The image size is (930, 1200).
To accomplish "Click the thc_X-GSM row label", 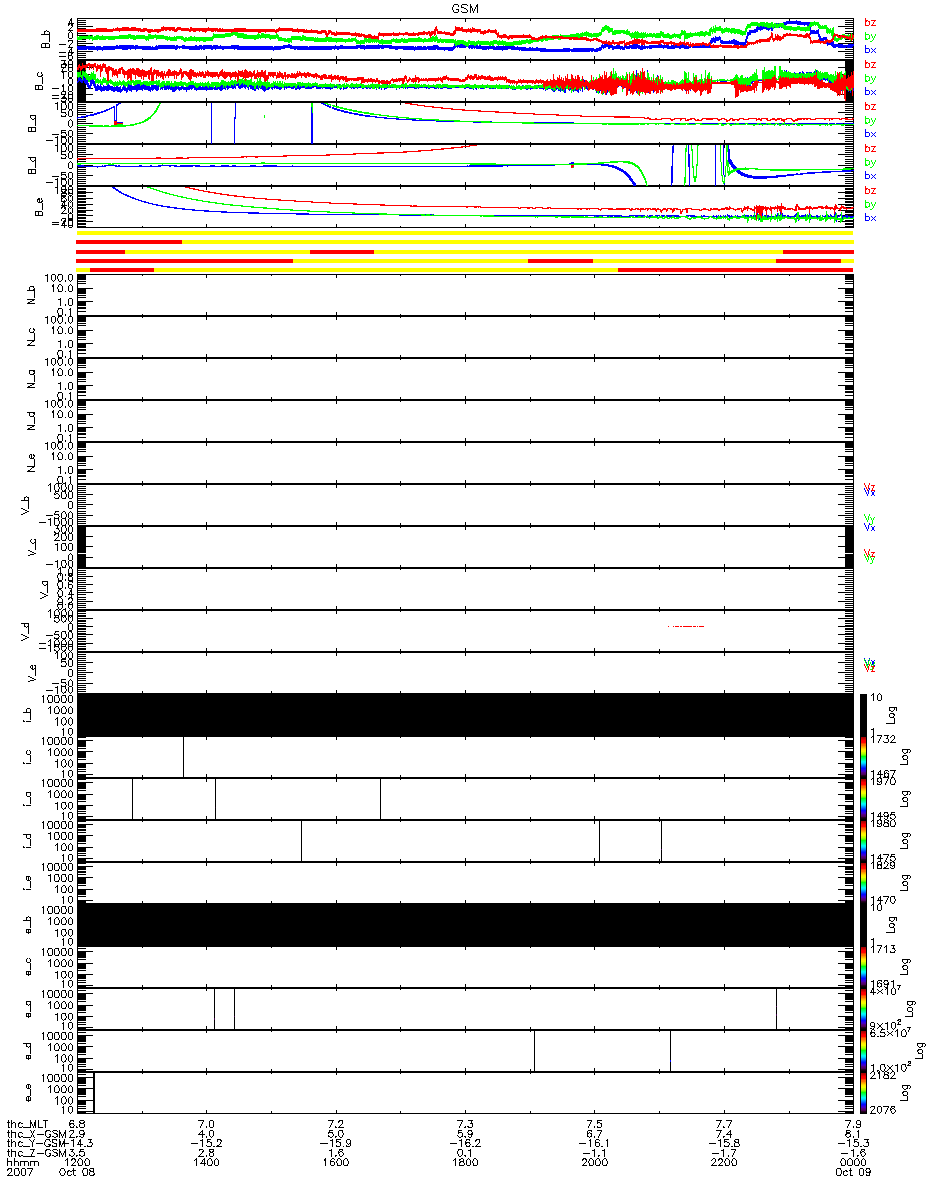I will tap(35, 1134).
